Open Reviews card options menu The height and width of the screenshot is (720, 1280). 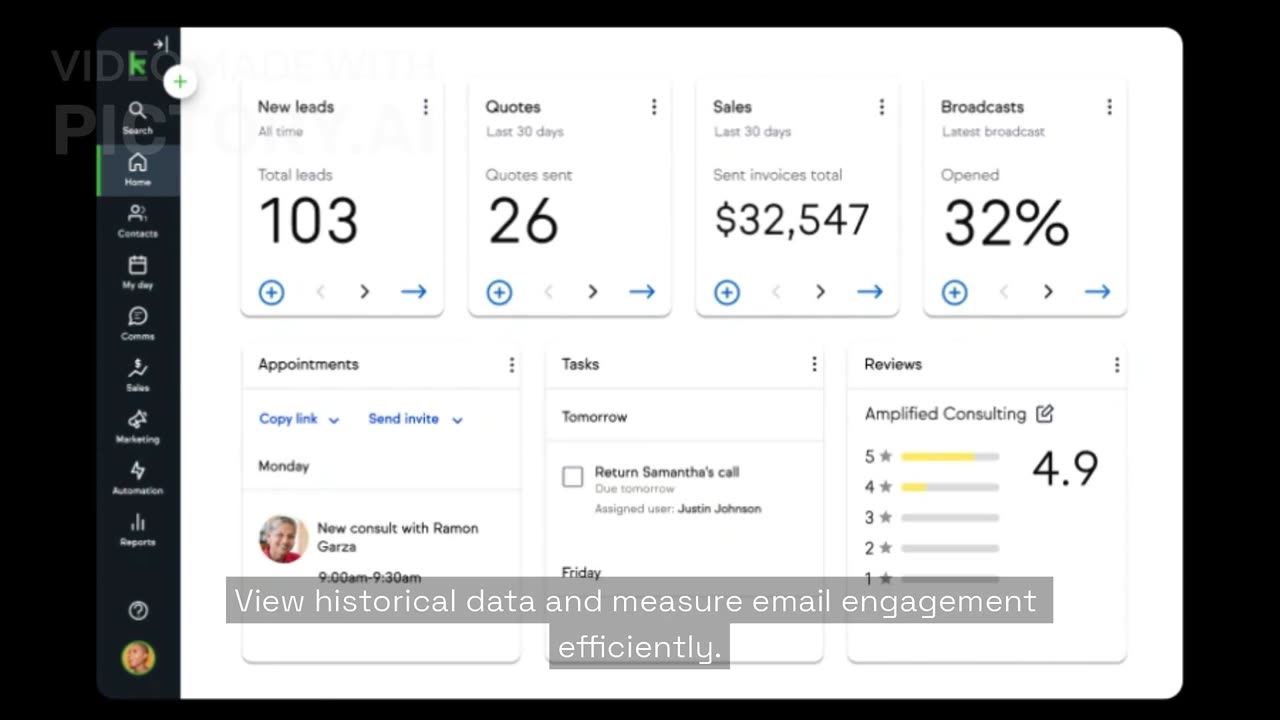(x=1117, y=365)
